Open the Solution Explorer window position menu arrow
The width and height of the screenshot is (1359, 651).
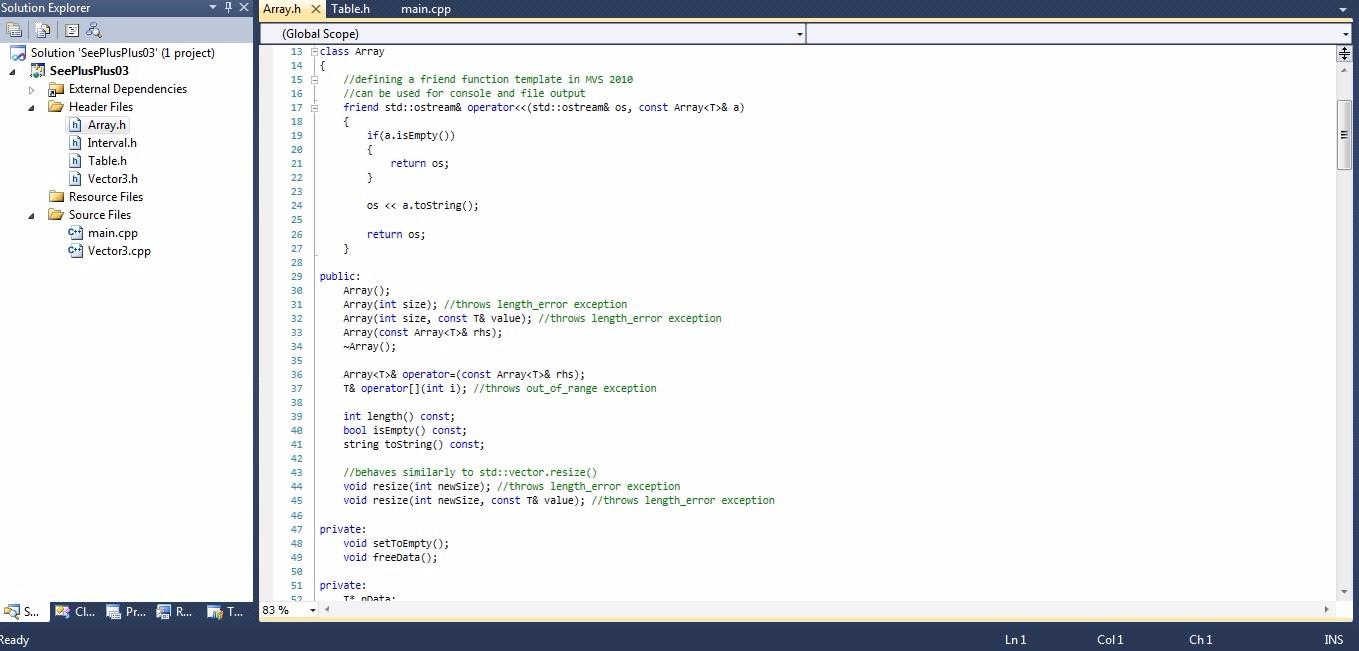(x=213, y=7)
